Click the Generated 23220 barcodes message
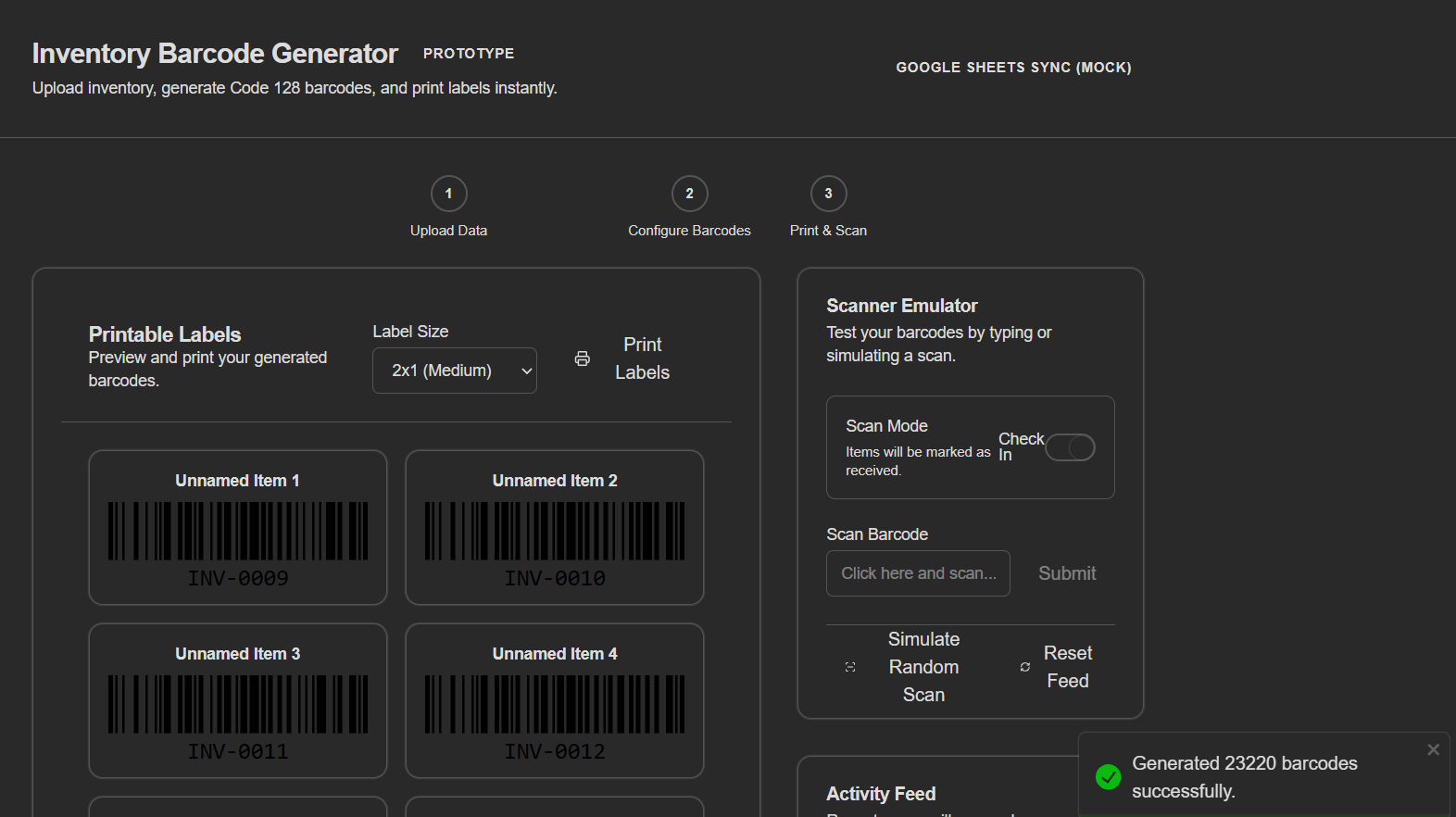Screen dimensions: 1456x817 pyautogui.click(x=1245, y=777)
